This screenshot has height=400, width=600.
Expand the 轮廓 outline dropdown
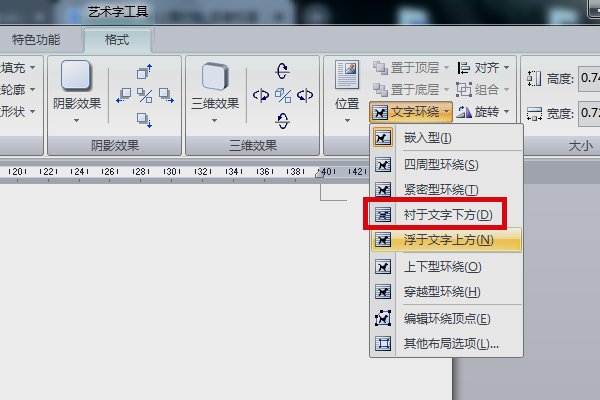(33, 90)
